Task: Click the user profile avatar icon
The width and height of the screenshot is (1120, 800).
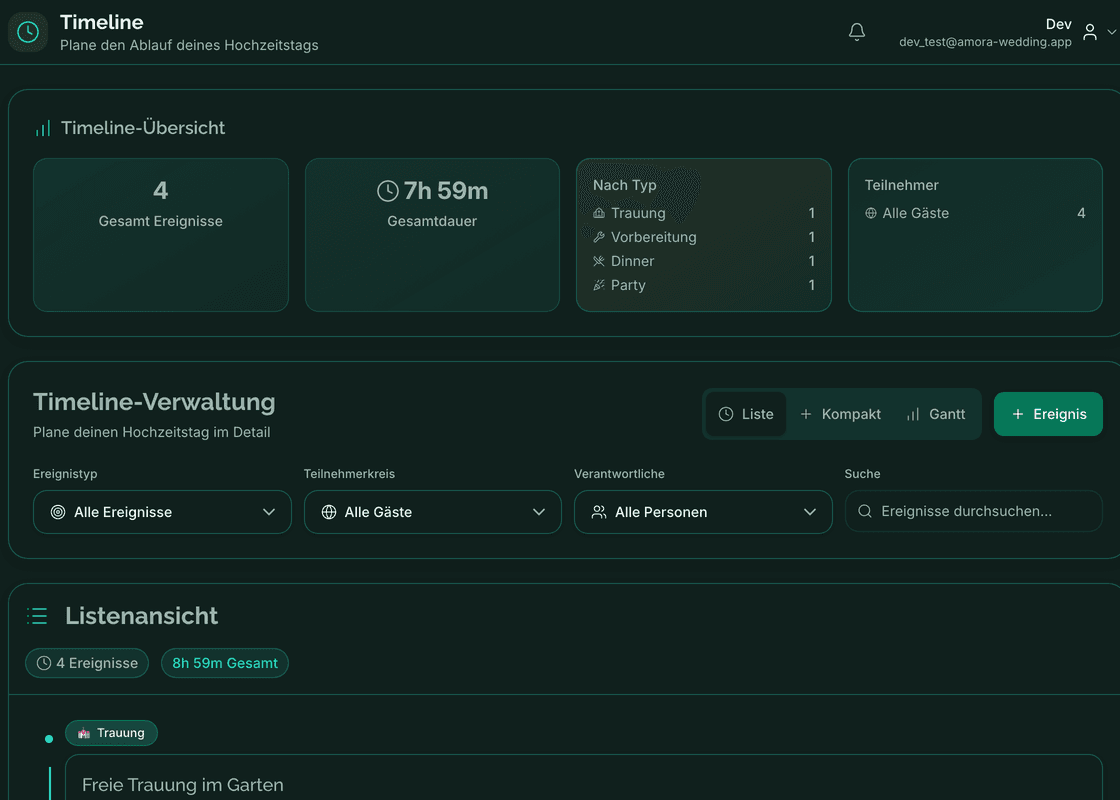Action: [1089, 32]
